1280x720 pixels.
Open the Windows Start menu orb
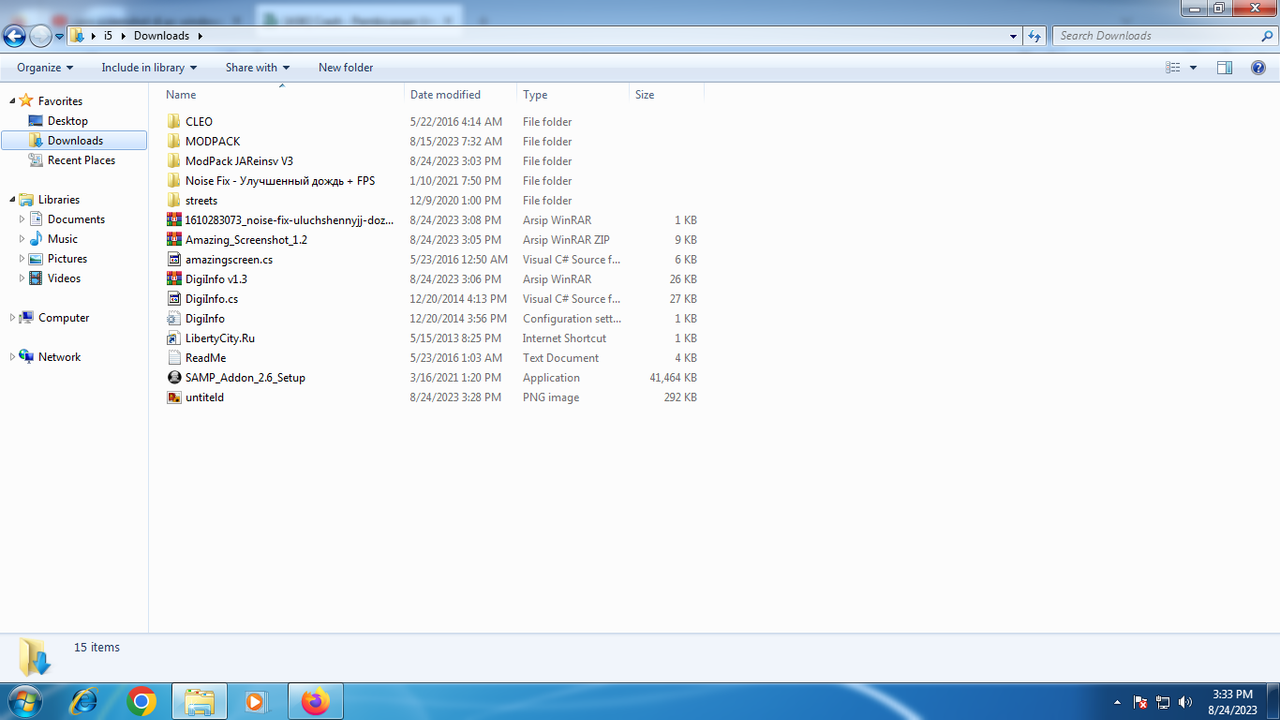pyautogui.click(x=23, y=701)
